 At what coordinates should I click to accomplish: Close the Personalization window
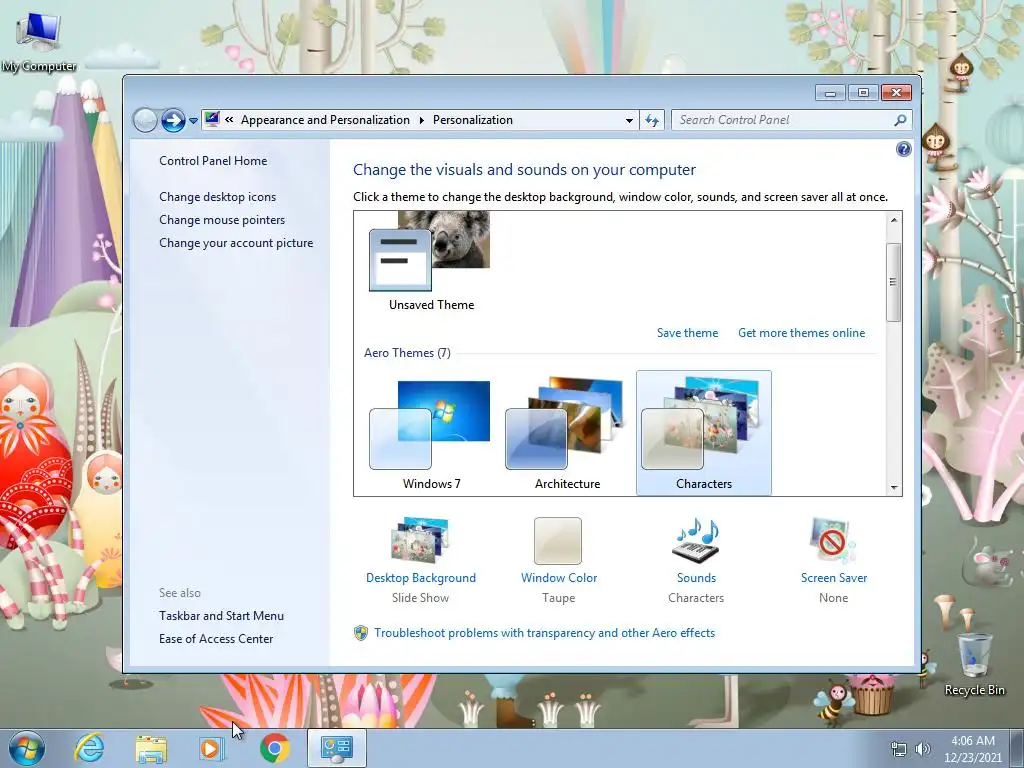pos(896,93)
